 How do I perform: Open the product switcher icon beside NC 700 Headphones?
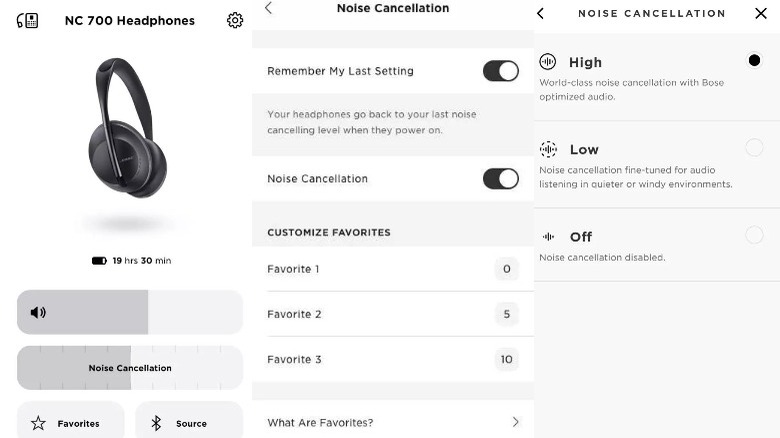(28, 20)
